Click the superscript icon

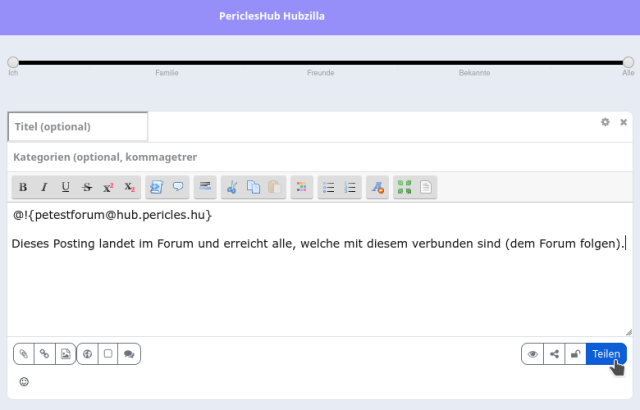(108, 187)
